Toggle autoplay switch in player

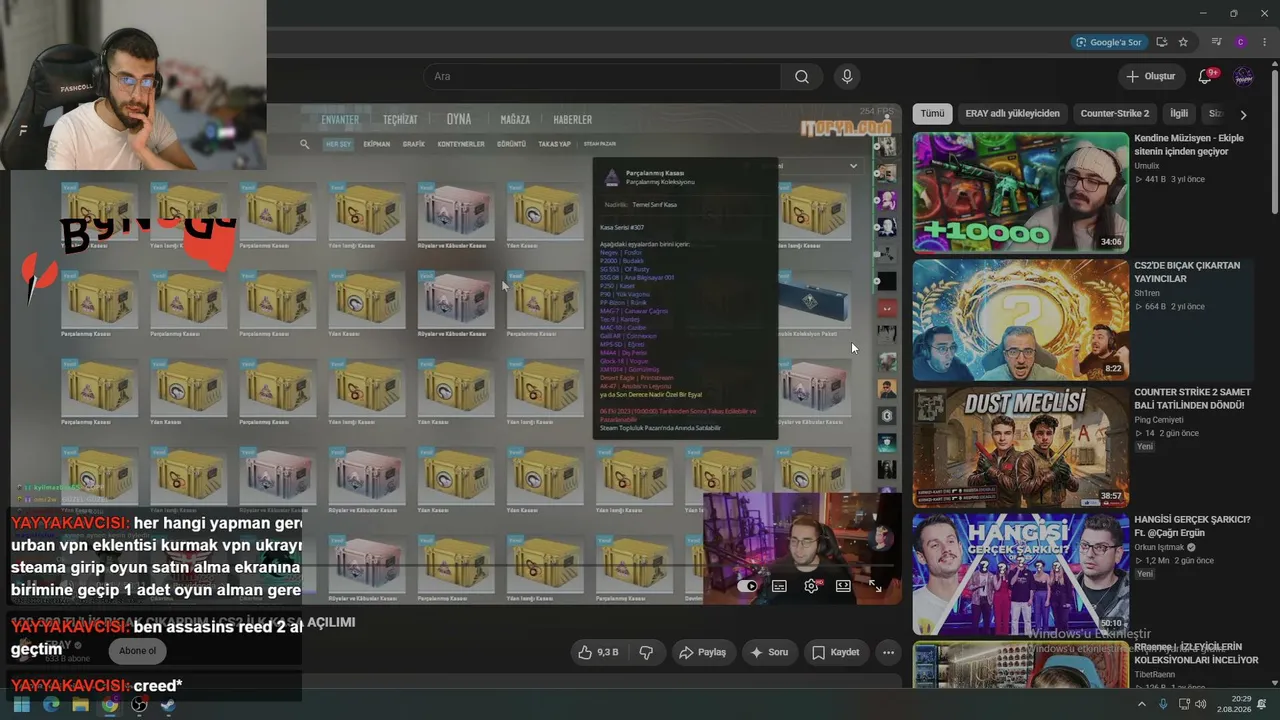point(747,586)
